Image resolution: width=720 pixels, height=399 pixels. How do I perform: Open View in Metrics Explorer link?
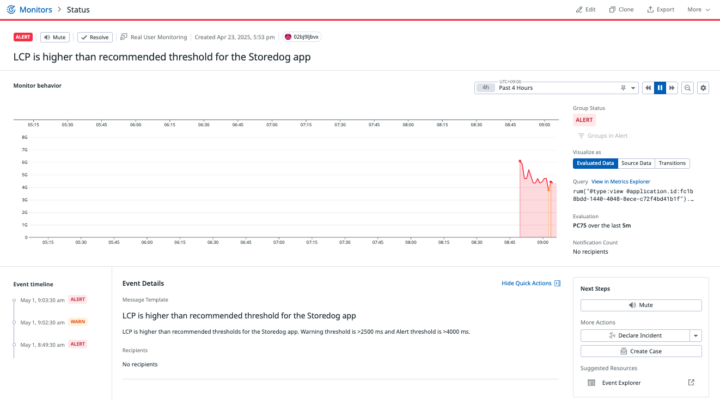(620, 182)
